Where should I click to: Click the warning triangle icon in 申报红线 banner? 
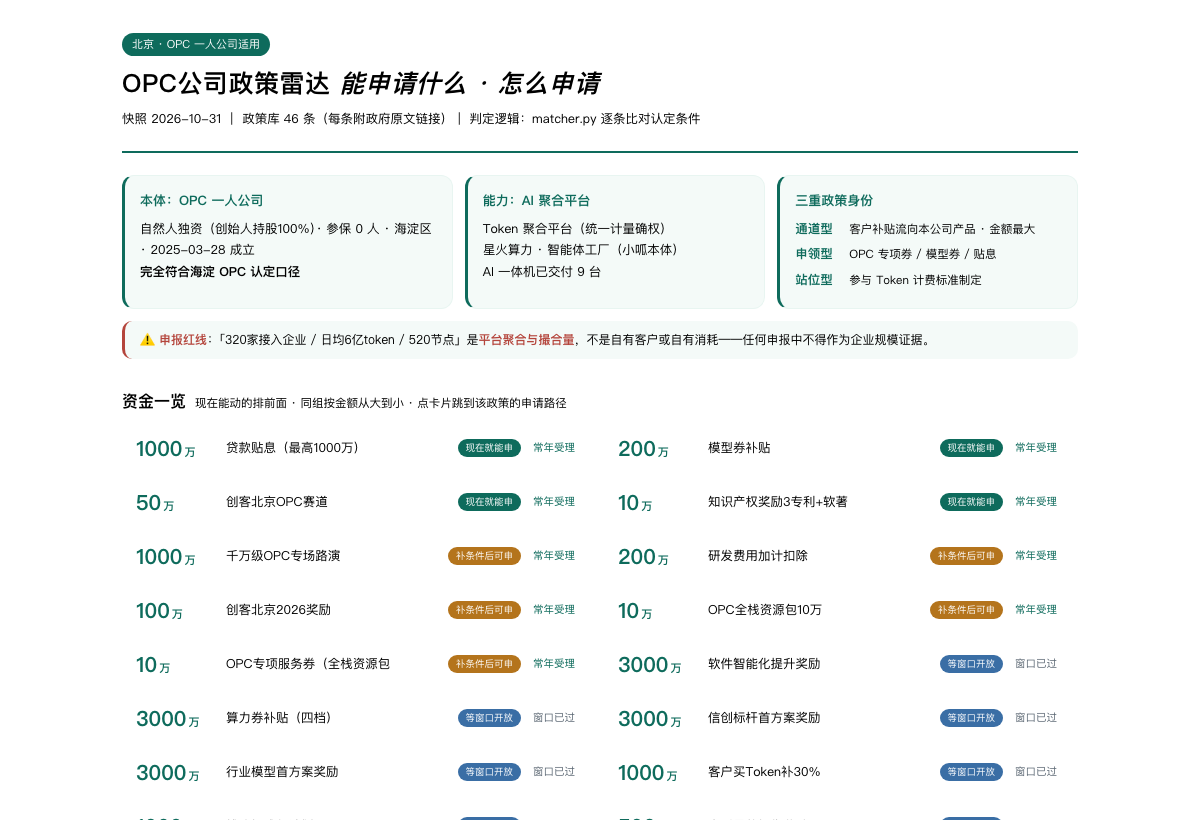[x=147, y=340]
